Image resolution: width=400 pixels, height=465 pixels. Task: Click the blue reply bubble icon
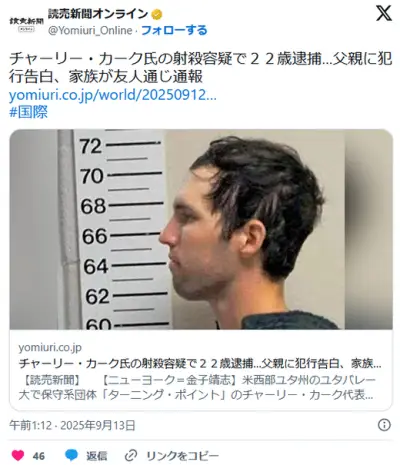[x=71, y=455]
